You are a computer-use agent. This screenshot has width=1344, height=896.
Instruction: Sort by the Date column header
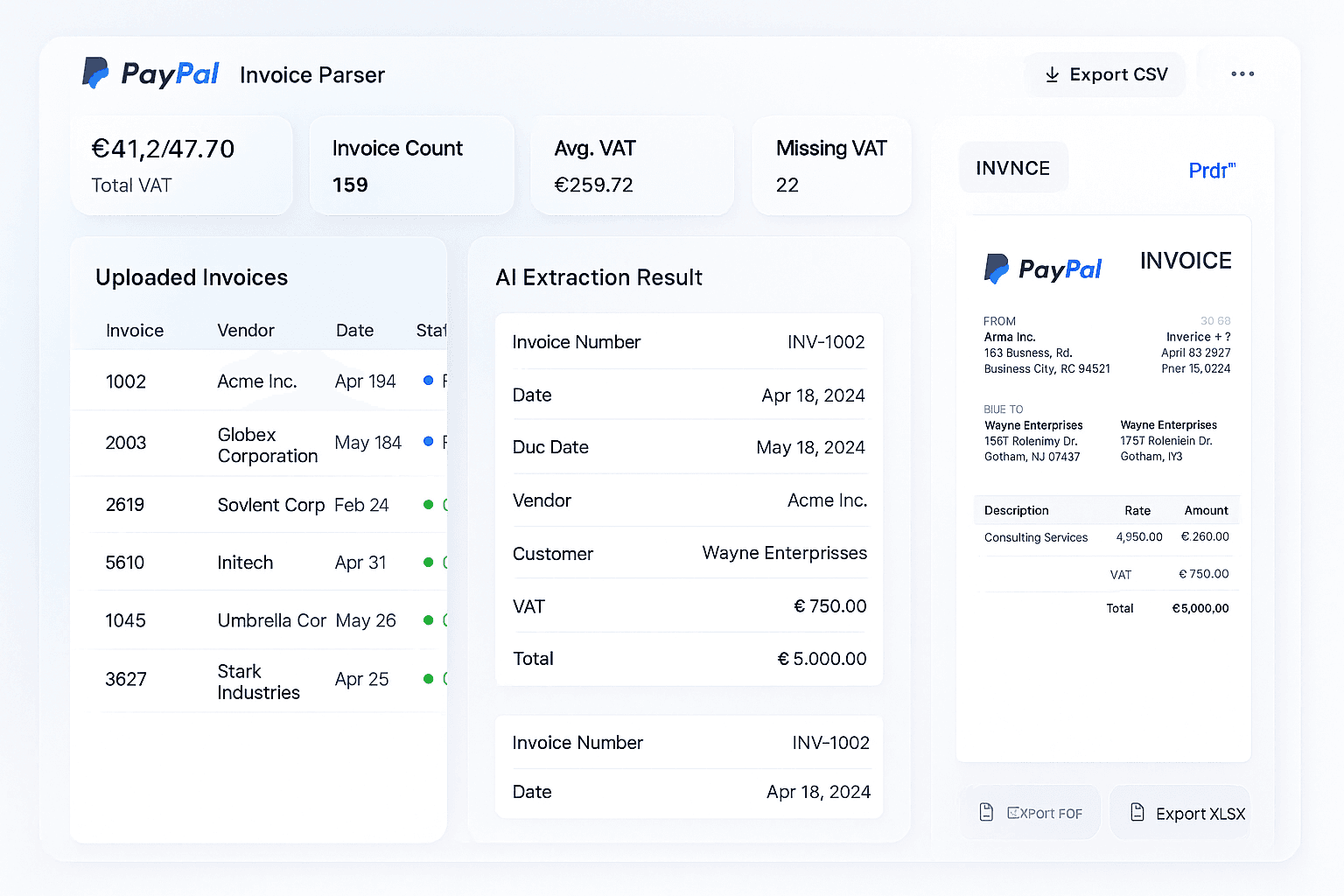(354, 330)
